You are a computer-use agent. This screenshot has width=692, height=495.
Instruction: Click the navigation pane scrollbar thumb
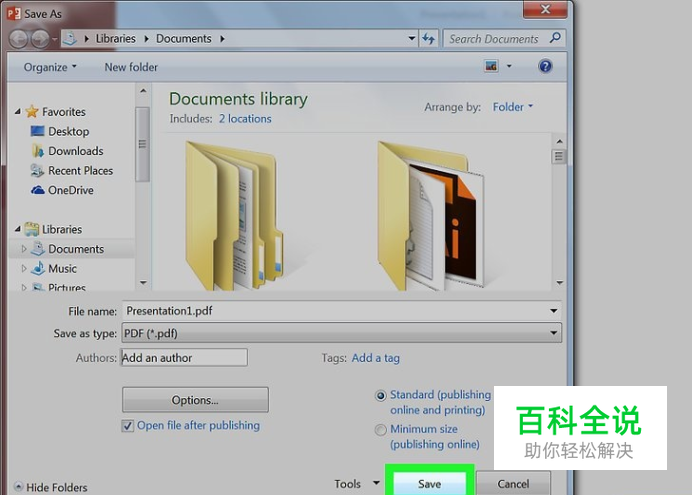142,144
